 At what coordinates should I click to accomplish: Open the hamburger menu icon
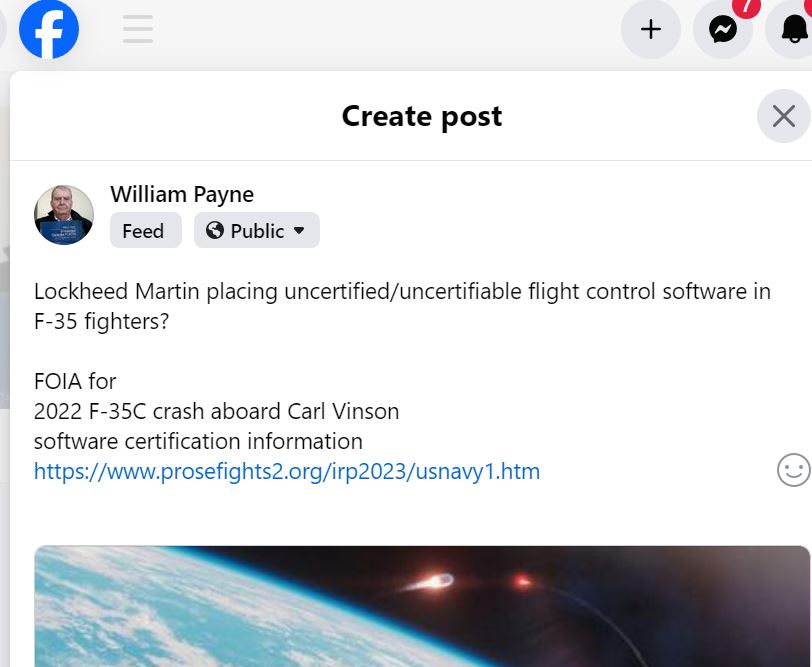[138, 29]
